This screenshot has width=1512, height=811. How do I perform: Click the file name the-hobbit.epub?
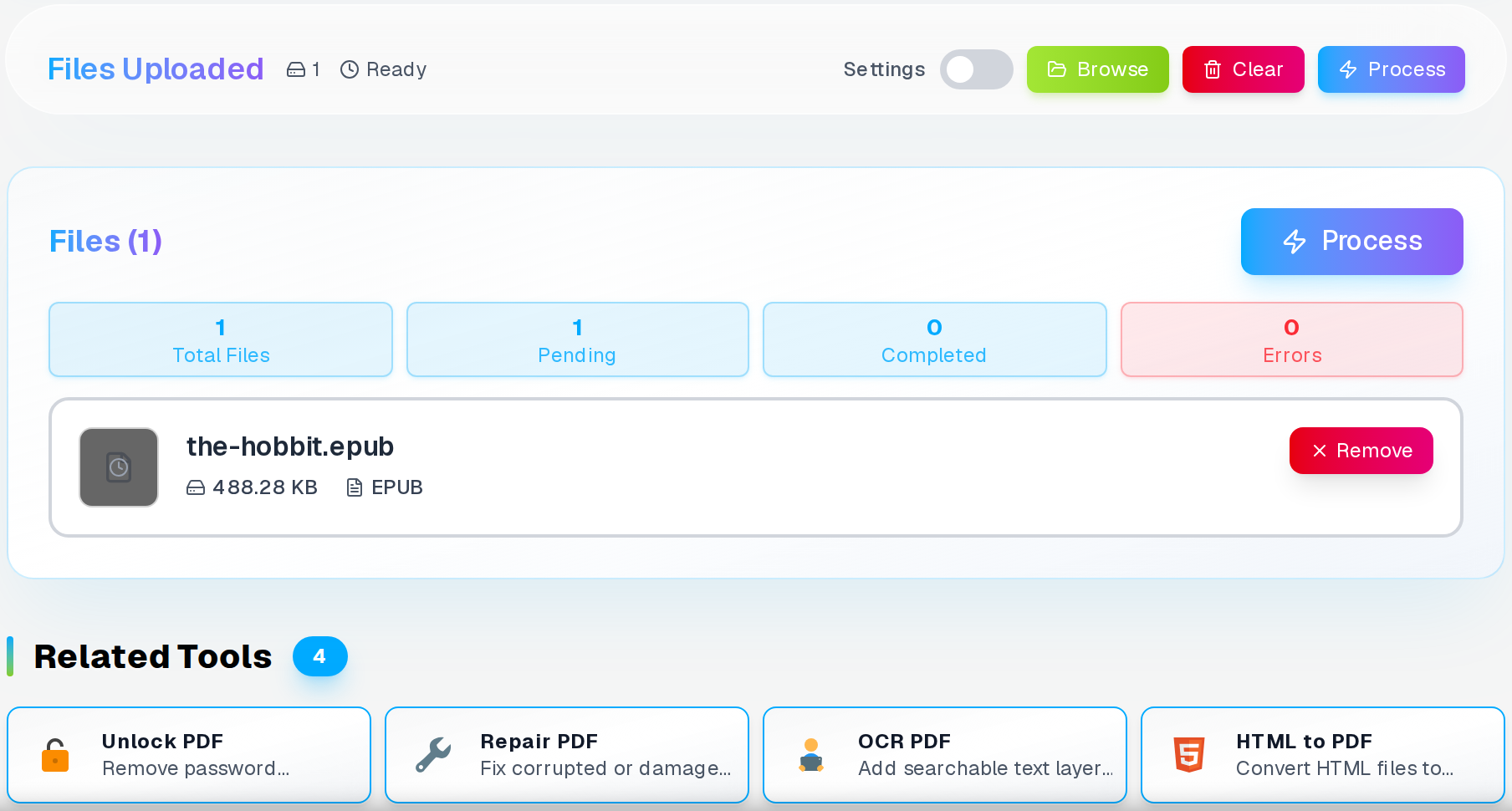click(x=289, y=446)
